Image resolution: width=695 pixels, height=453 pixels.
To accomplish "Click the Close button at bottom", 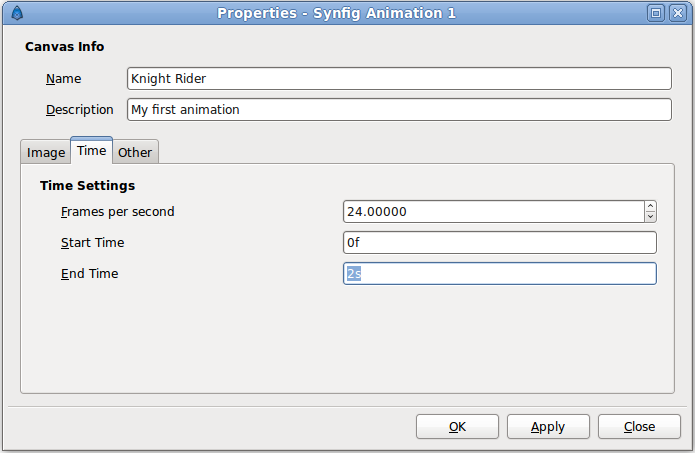I will click(639, 426).
